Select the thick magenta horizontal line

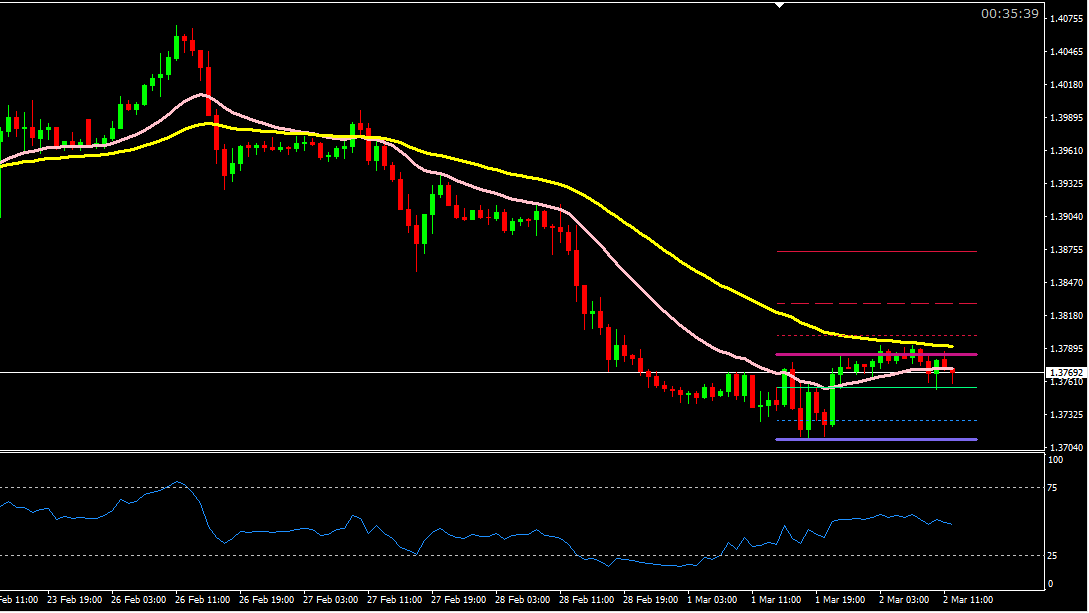(x=876, y=355)
